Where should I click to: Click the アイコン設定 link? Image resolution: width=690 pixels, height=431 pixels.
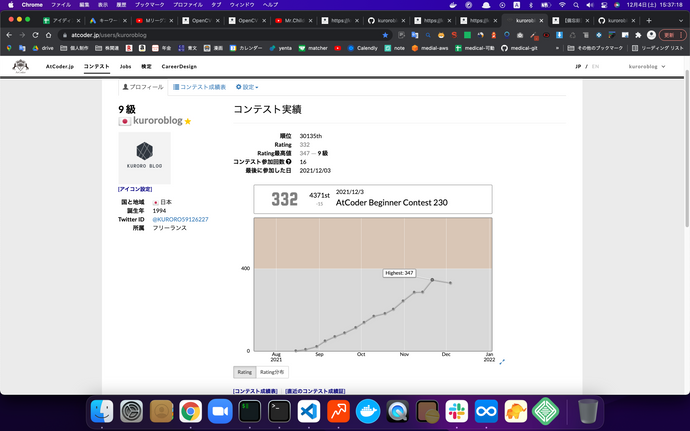point(135,189)
